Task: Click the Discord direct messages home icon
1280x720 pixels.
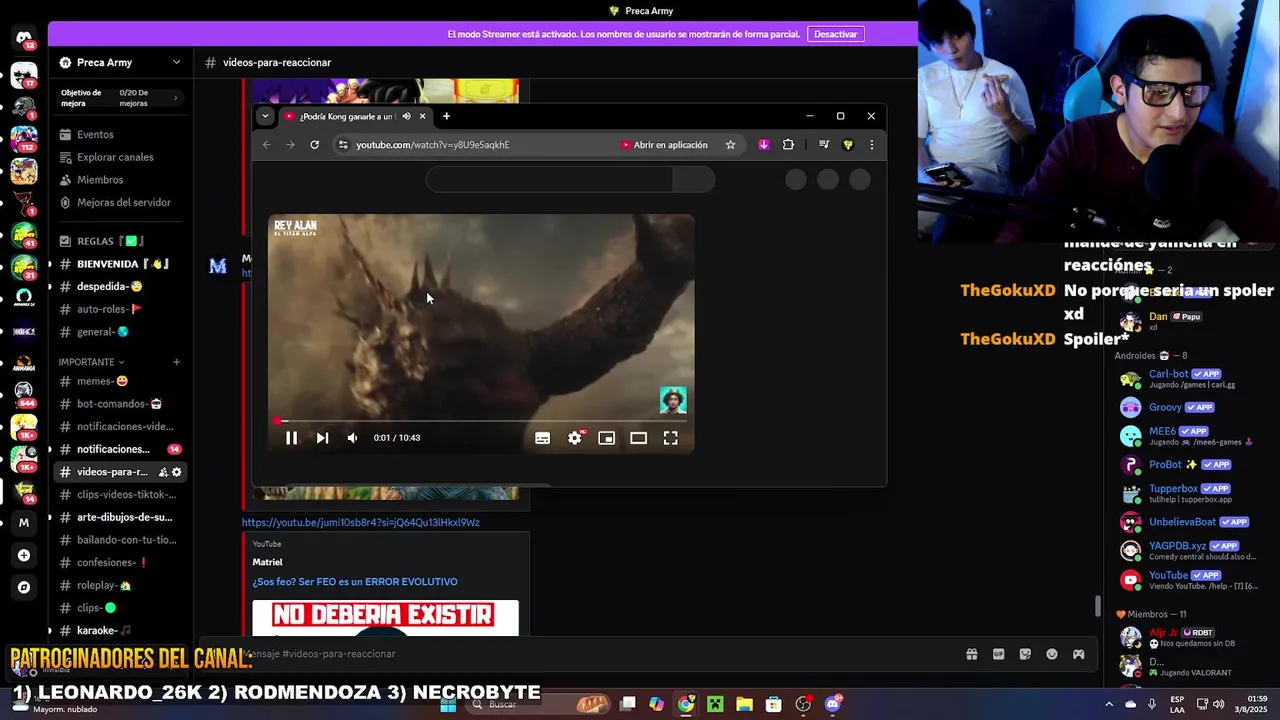Action: click(x=24, y=40)
